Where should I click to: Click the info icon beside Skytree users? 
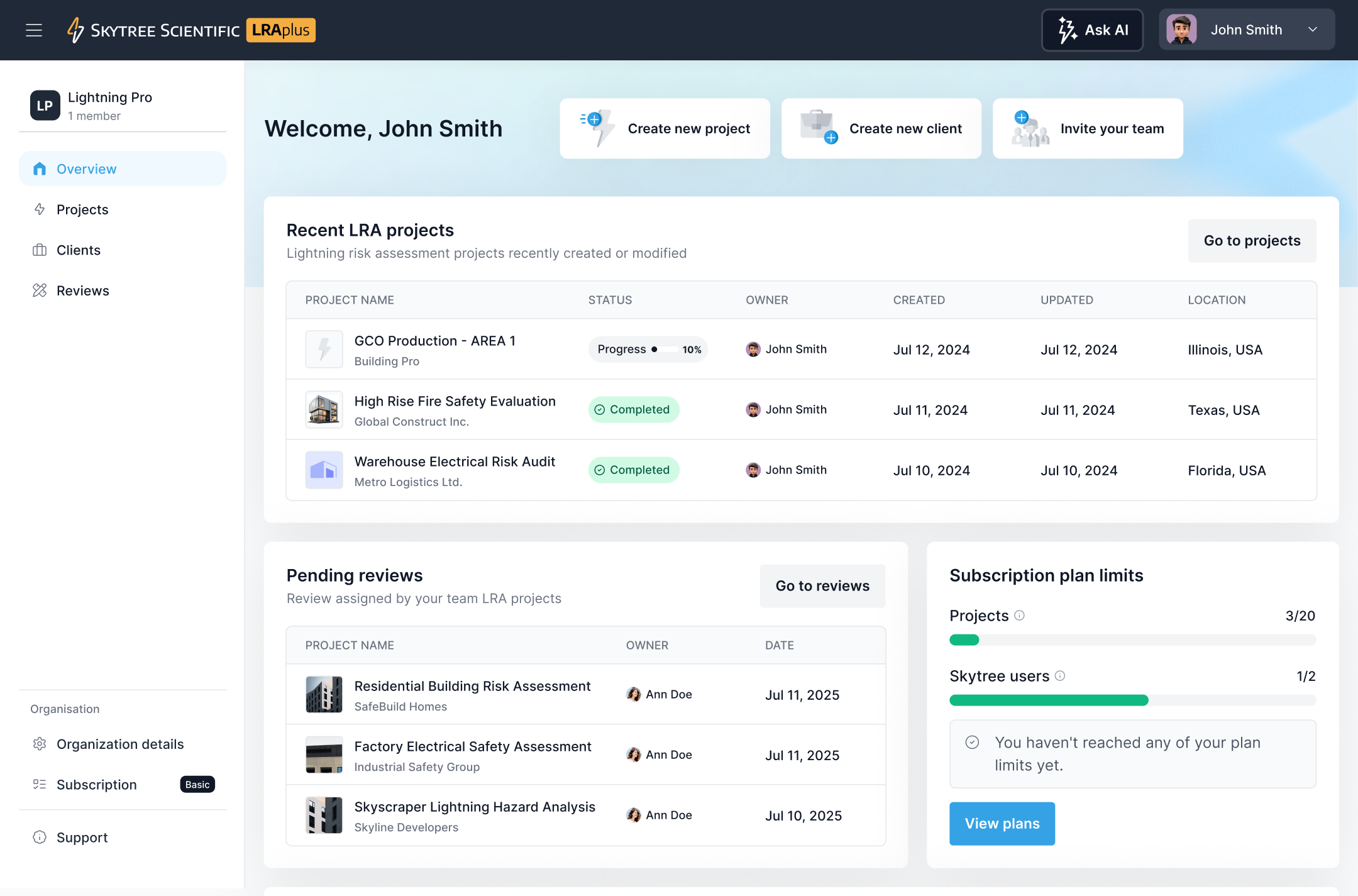[1061, 677]
